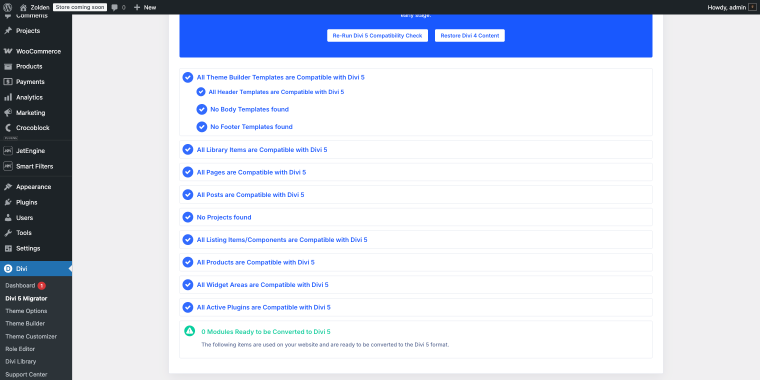Screen dimensions: 760x380
Task: Open Support Center submenu item
Action: tap(26, 374)
